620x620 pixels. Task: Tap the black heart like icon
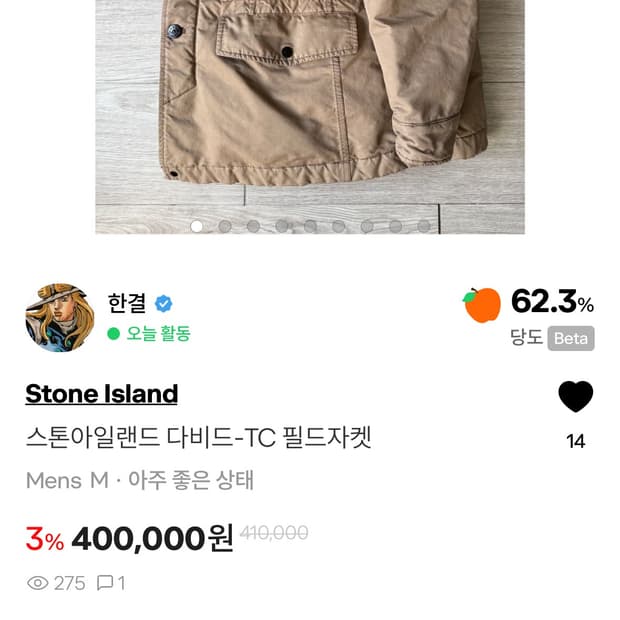coord(575,397)
